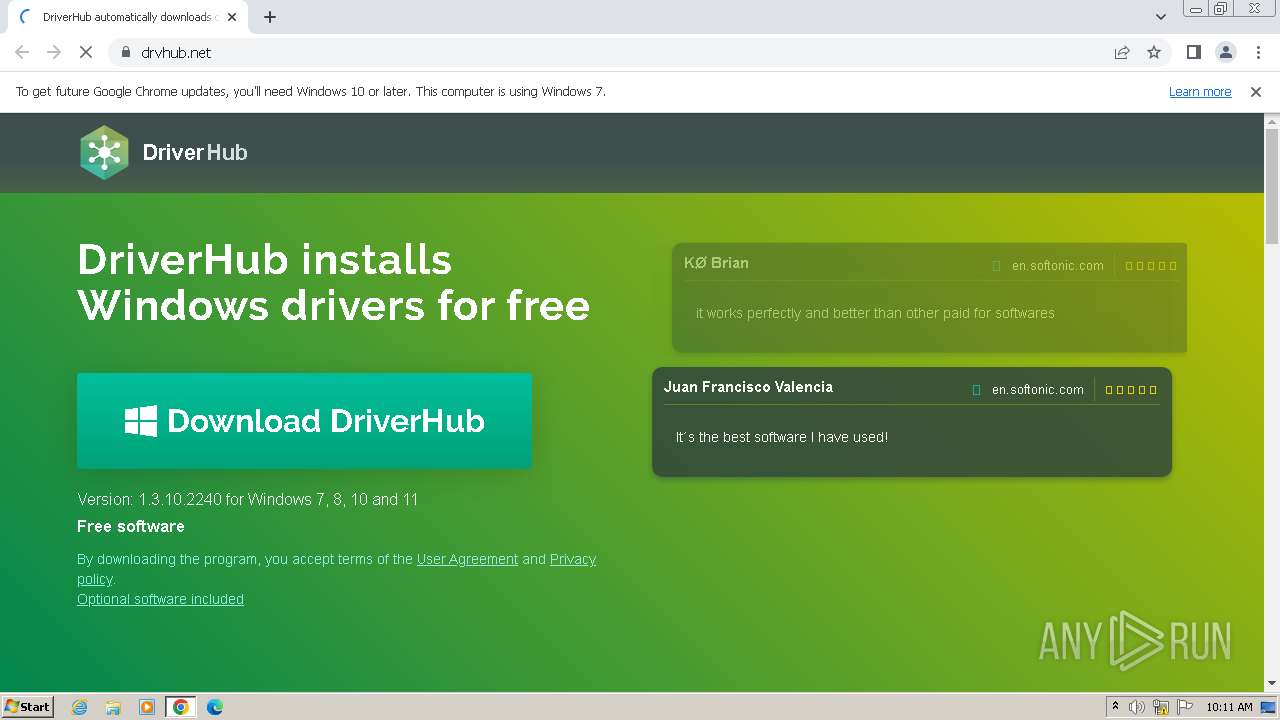Image resolution: width=1280 pixels, height=720 pixels.
Task: Open the Optional software included link
Action: point(160,599)
